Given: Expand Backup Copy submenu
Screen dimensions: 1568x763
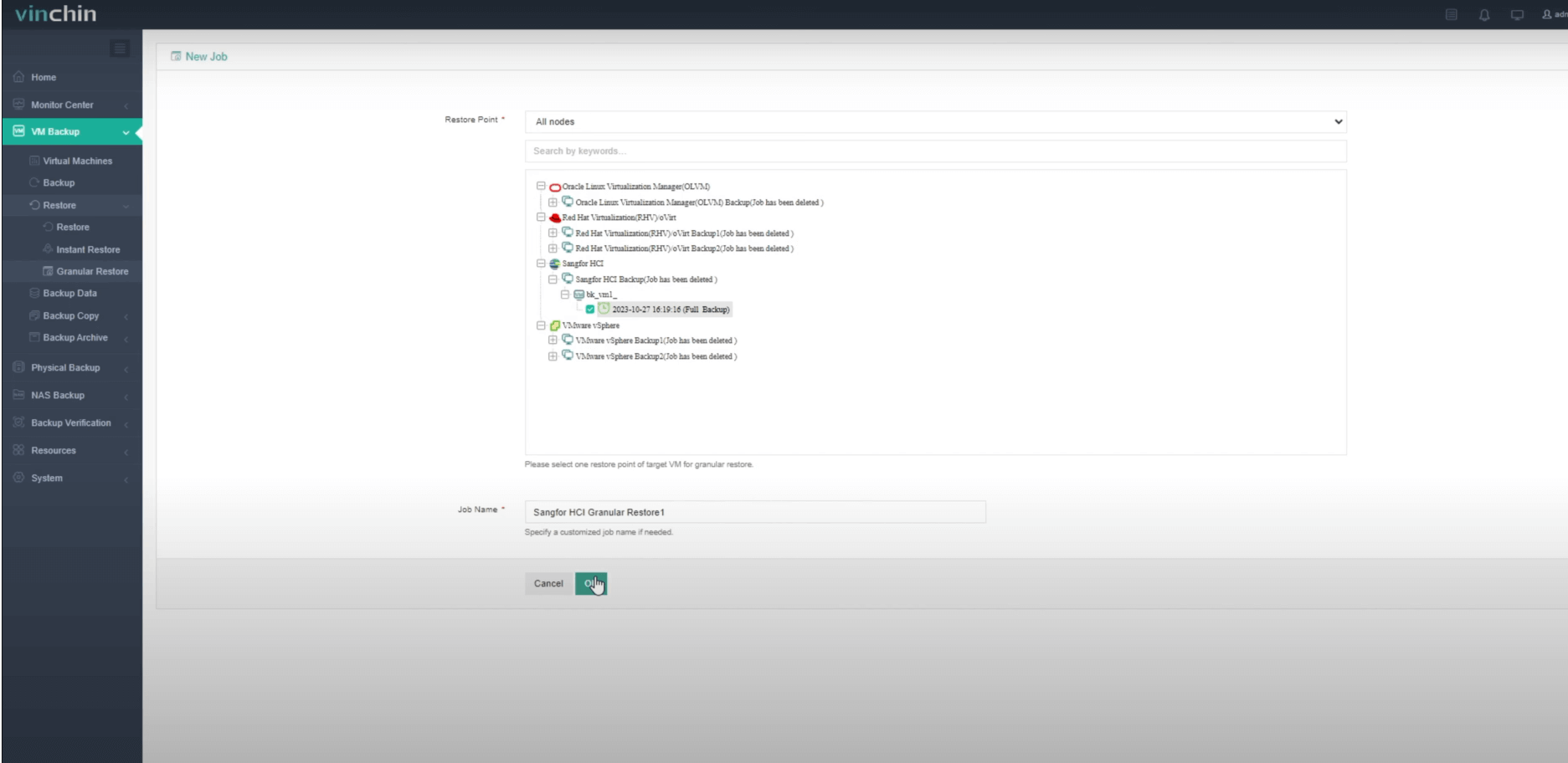Looking at the screenshot, I should click(72, 315).
